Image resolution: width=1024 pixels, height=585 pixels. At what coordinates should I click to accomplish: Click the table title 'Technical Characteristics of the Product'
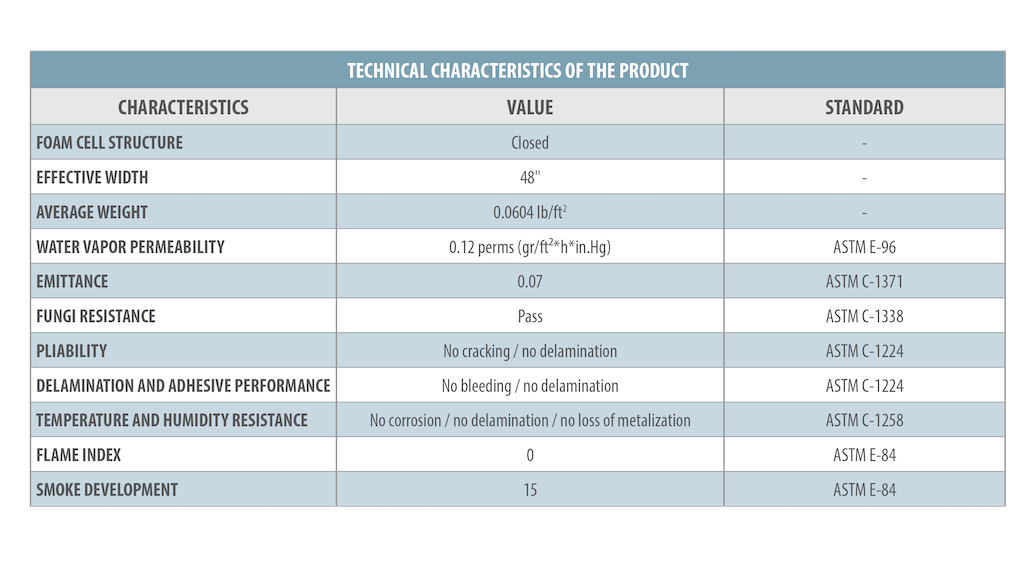(x=517, y=71)
